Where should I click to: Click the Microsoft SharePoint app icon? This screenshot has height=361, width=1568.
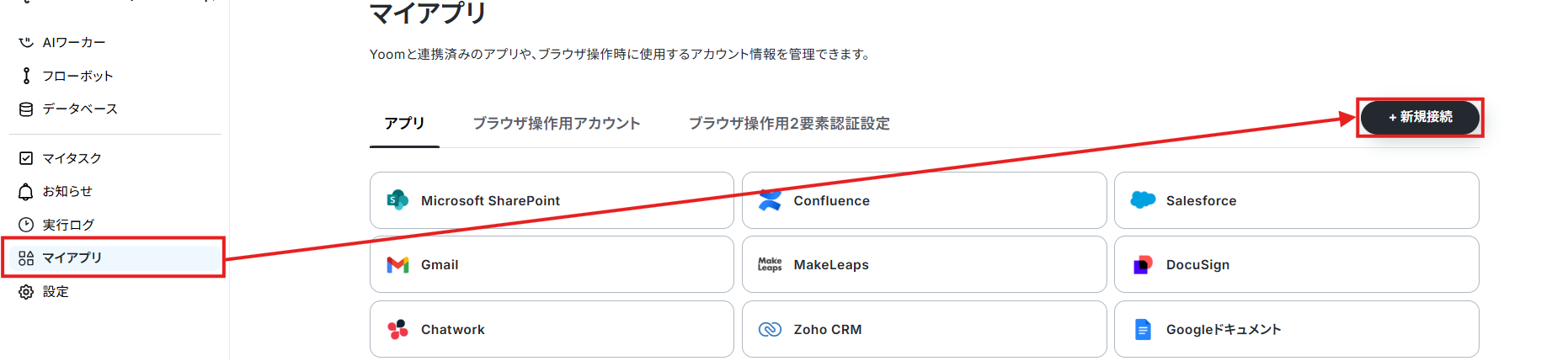point(397,200)
